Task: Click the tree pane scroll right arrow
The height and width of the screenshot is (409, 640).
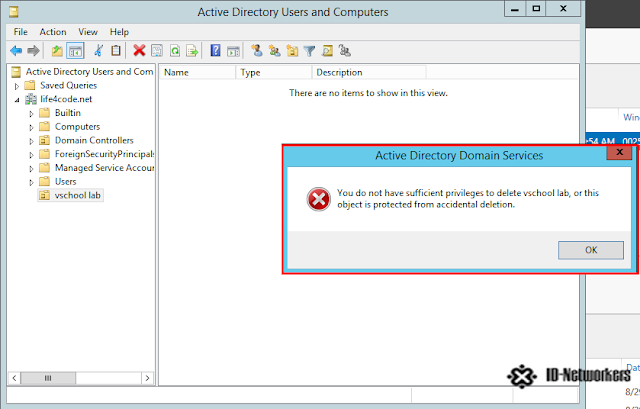Action: [x=147, y=378]
